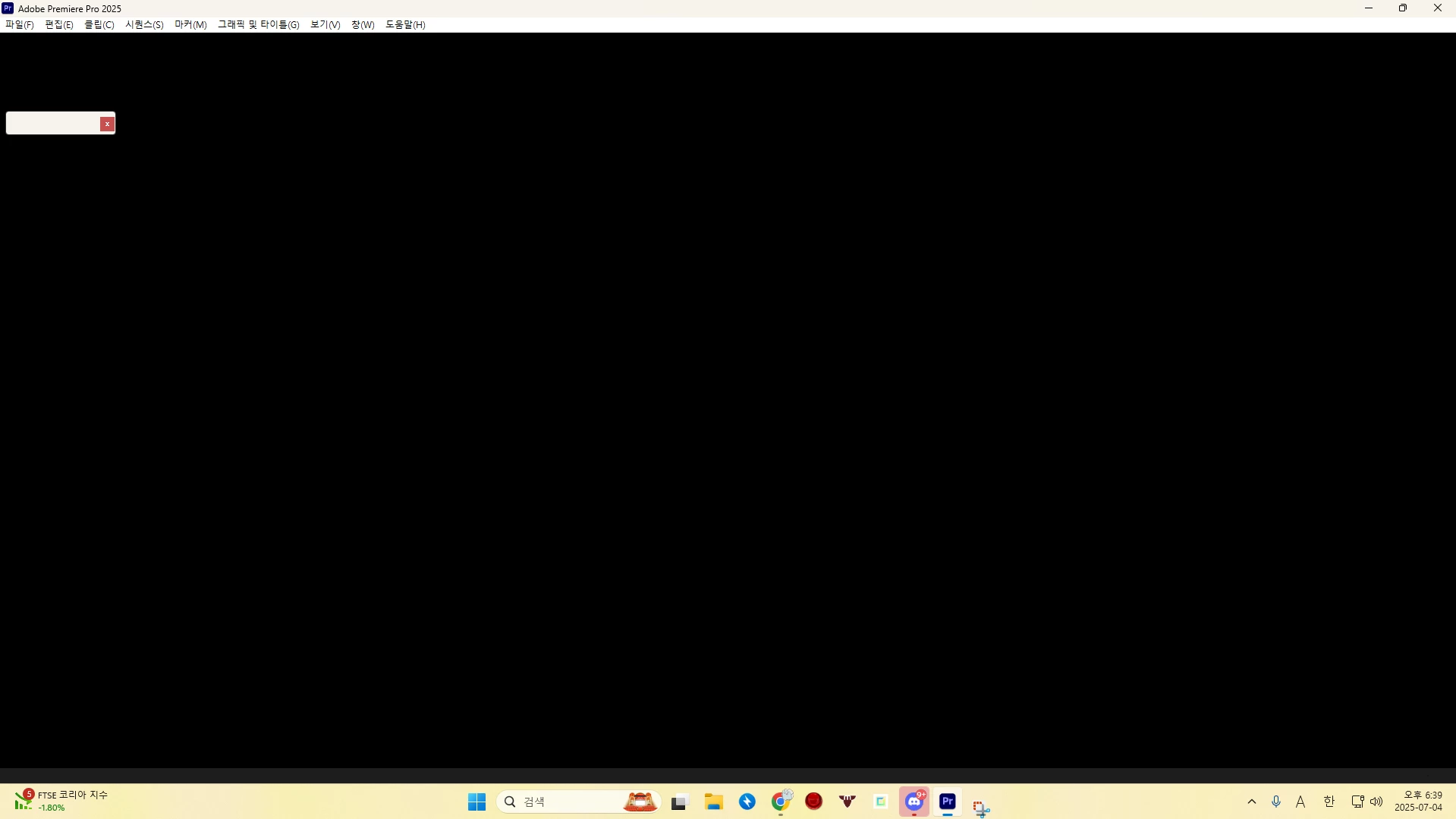Click the microphone tray icon

(1276, 802)
